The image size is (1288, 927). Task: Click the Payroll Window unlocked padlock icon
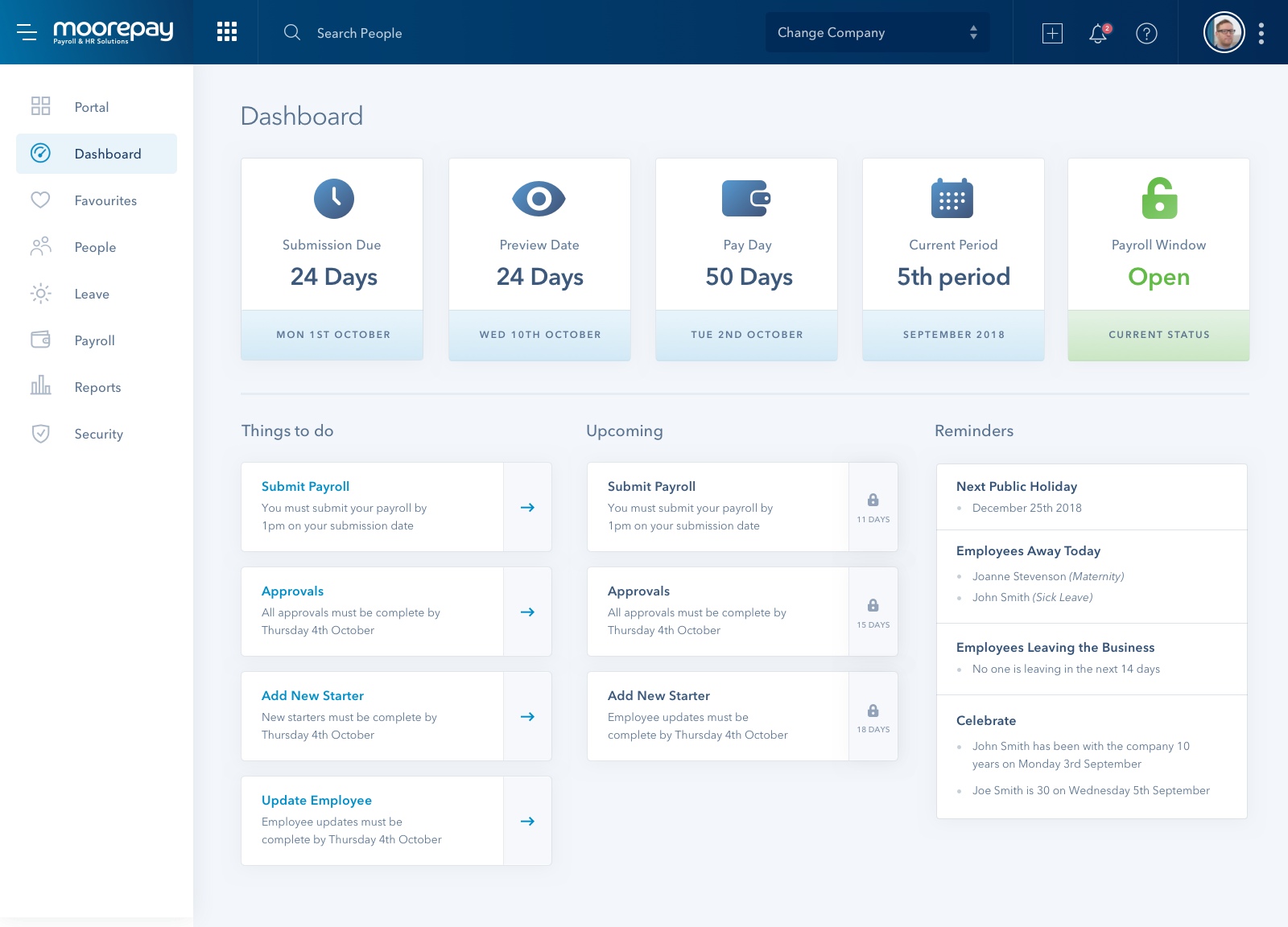(x=1158, y=200)
